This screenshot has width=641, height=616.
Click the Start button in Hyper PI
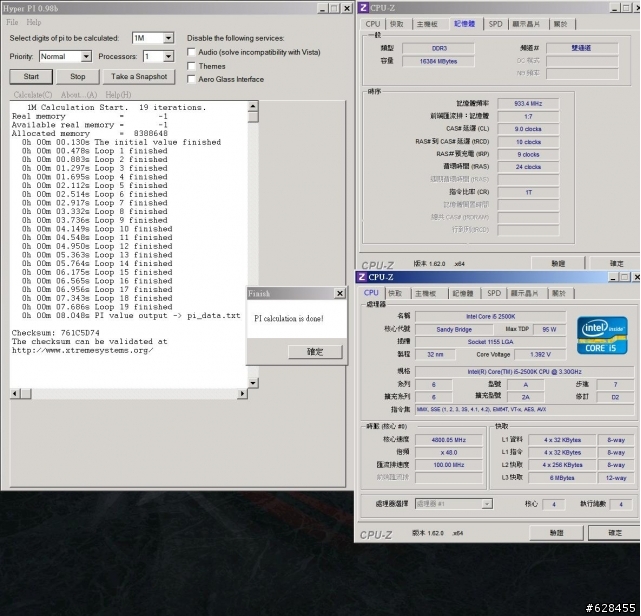tap(31, 76)
